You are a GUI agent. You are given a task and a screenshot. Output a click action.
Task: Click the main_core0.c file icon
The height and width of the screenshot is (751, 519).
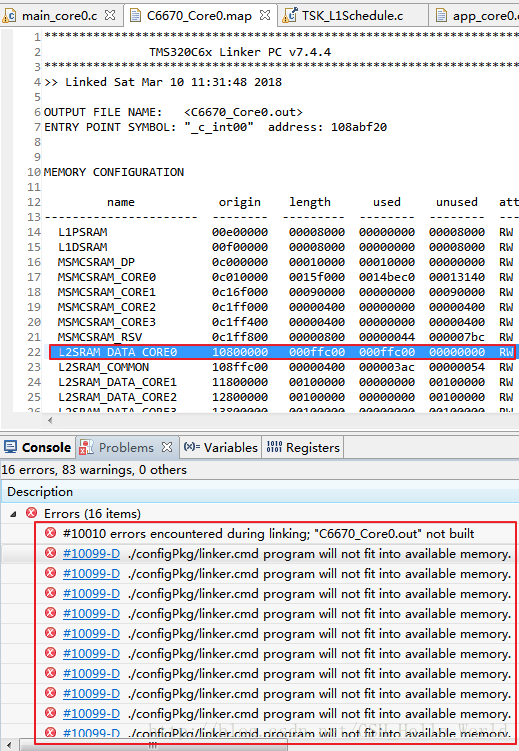click(10, 16)
